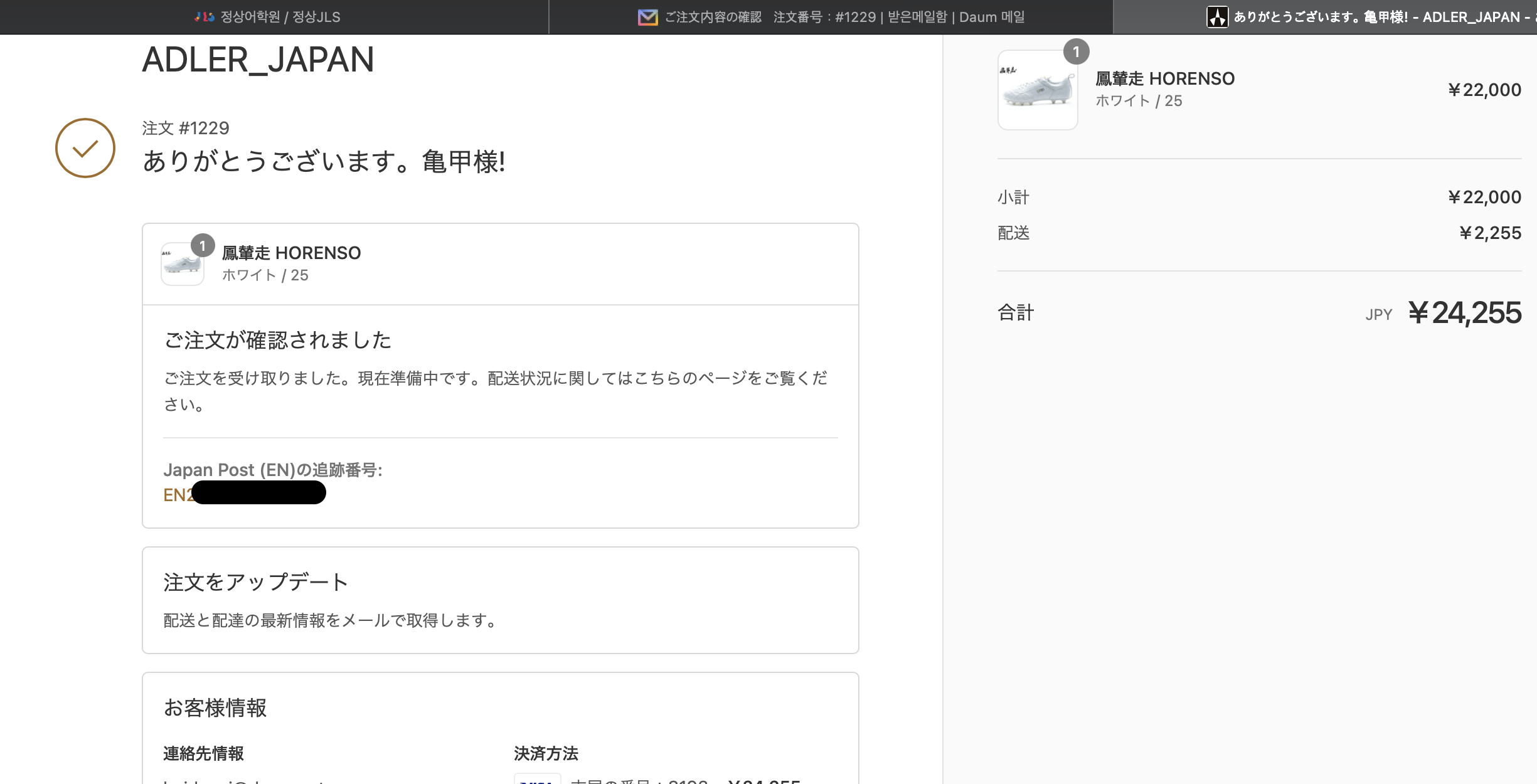Click the Daum mail envelope tab icon
The width and height of the screenshot is (1537, 784).
[647, 17]
